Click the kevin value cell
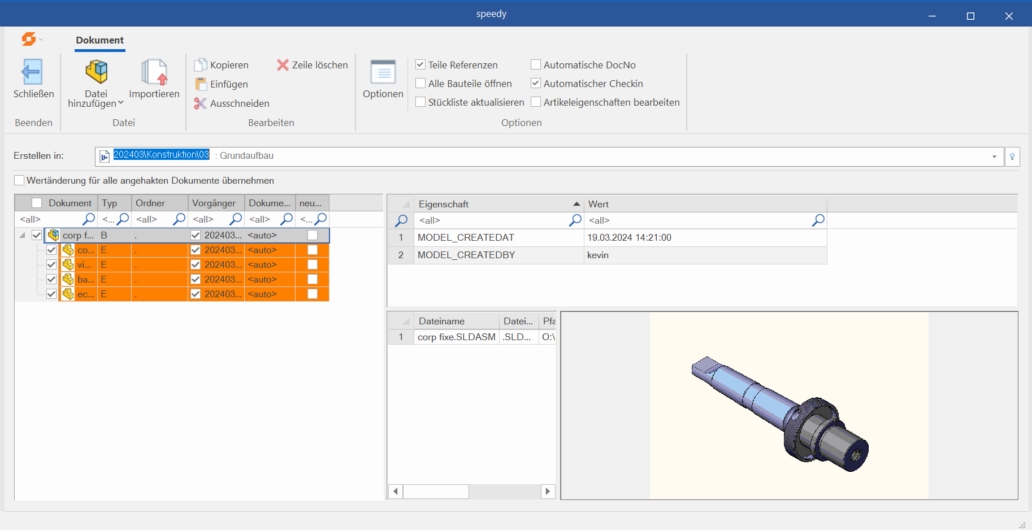The height and width of the screenshot is (530, 1032). (x=706, y=255)
